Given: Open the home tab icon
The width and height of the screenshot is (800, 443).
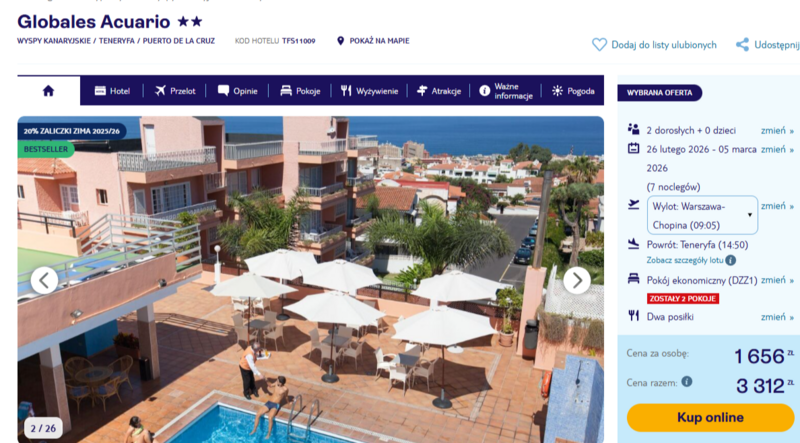Looking at the screenshot, I should click(48, 91).
